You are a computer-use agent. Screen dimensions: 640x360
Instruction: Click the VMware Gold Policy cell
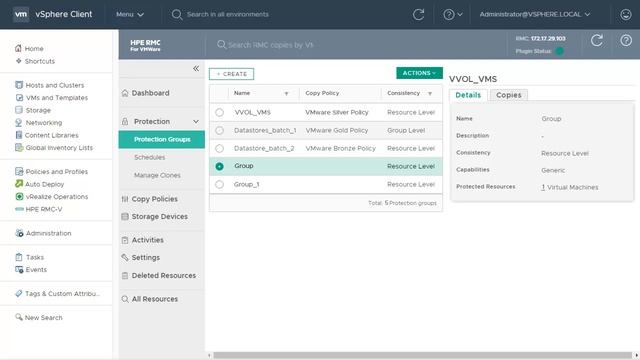337,130
